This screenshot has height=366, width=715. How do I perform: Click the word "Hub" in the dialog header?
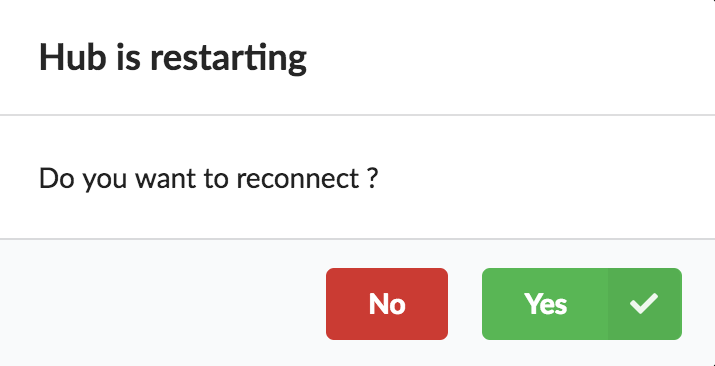[72, 57]
